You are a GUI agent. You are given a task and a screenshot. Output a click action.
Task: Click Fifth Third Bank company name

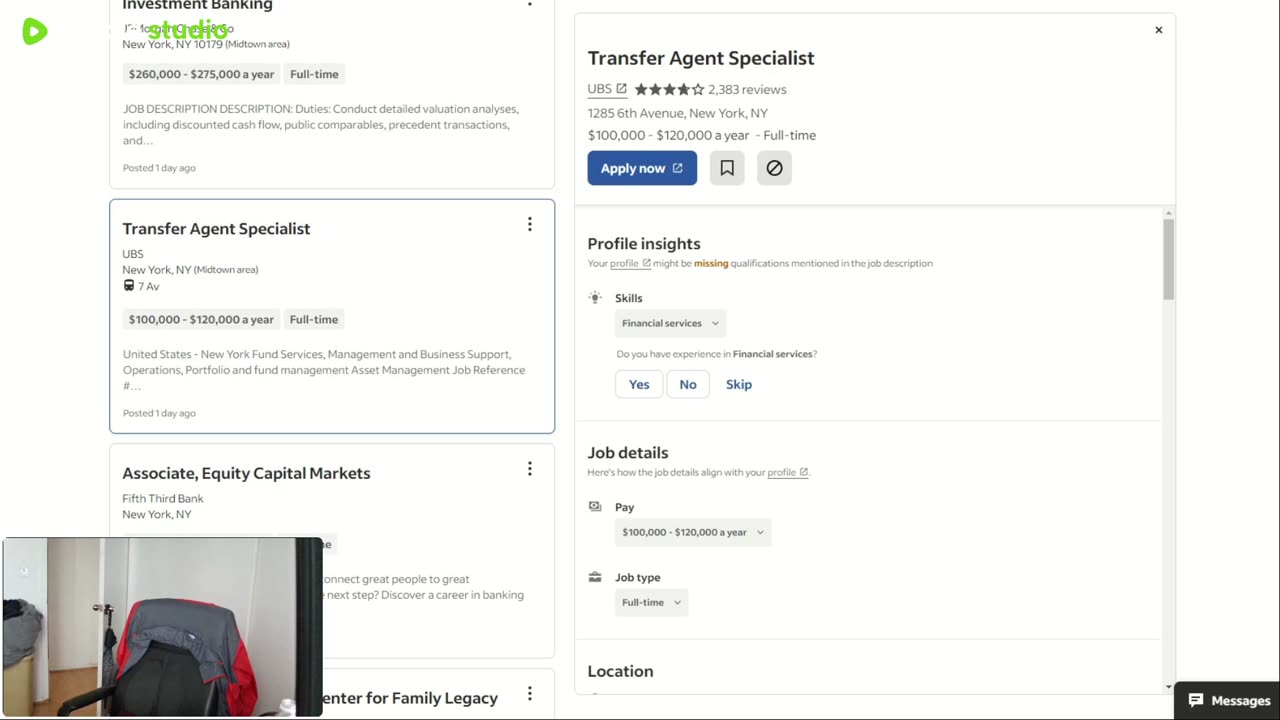[163, 498]
